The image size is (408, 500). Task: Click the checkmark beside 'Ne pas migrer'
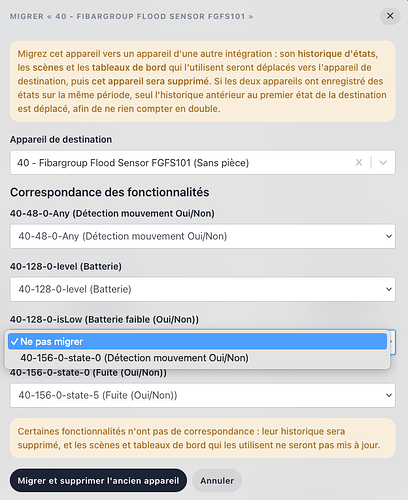coord(14,342)
